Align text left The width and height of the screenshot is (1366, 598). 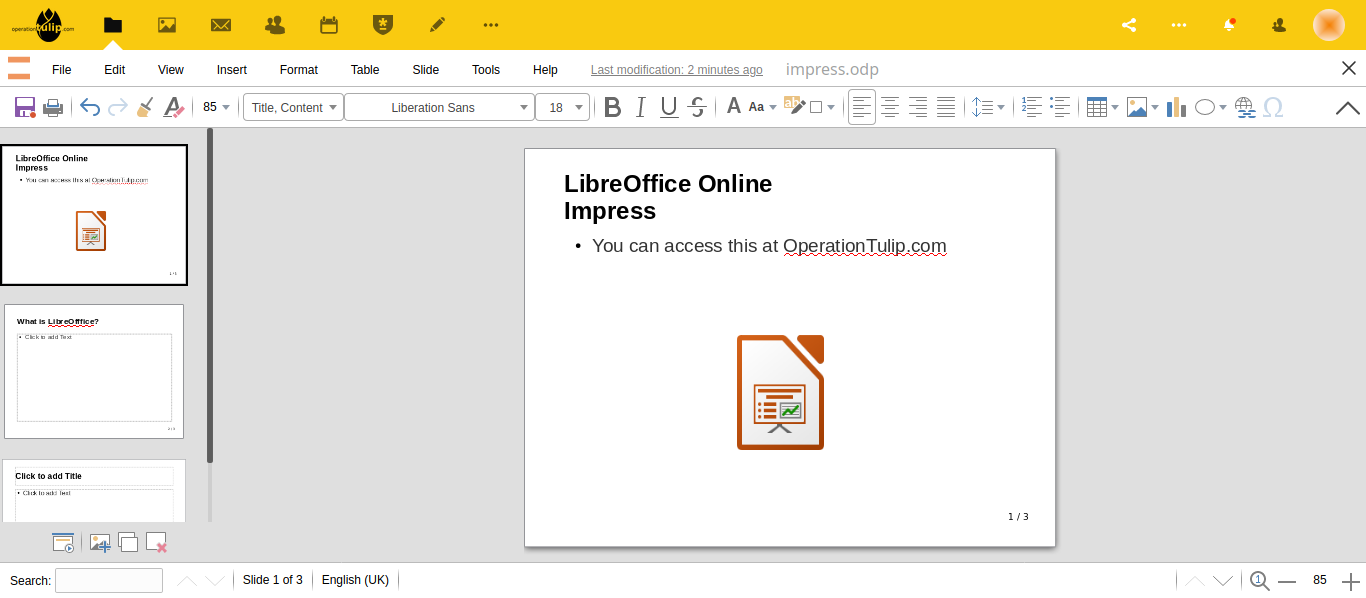point(862,107)
